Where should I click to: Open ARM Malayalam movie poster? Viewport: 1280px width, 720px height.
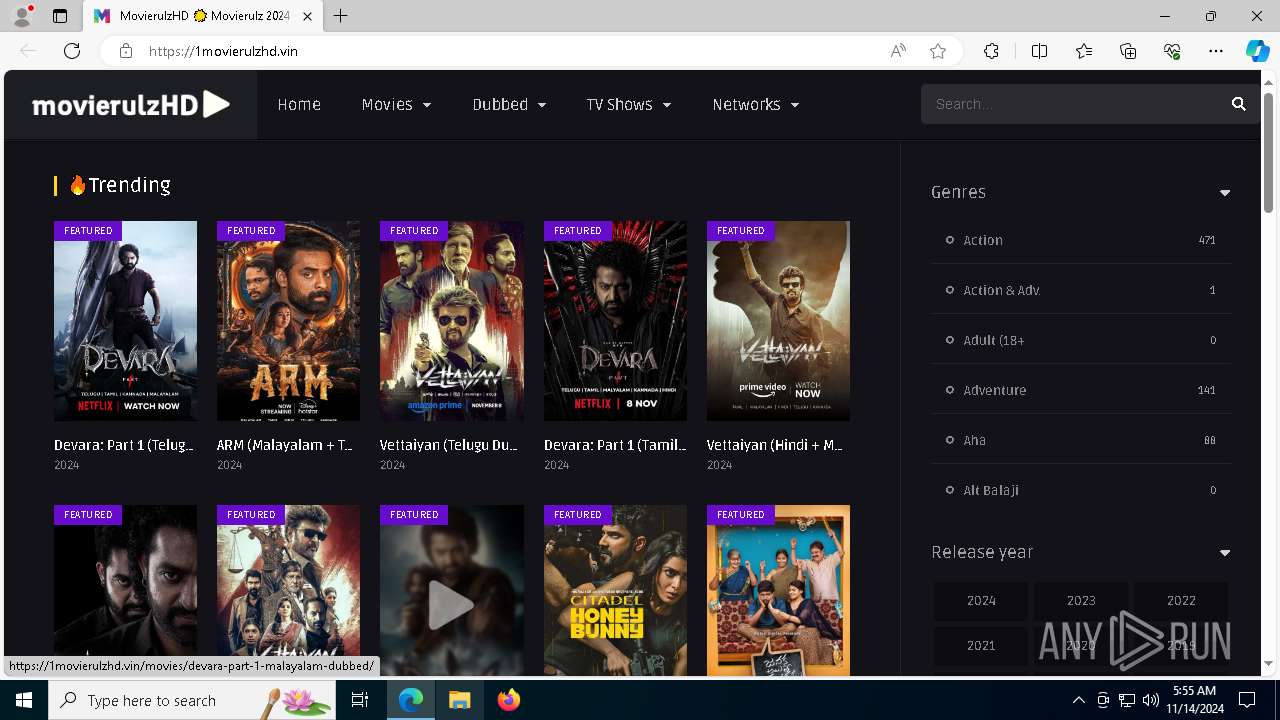[x=288, y=321]
